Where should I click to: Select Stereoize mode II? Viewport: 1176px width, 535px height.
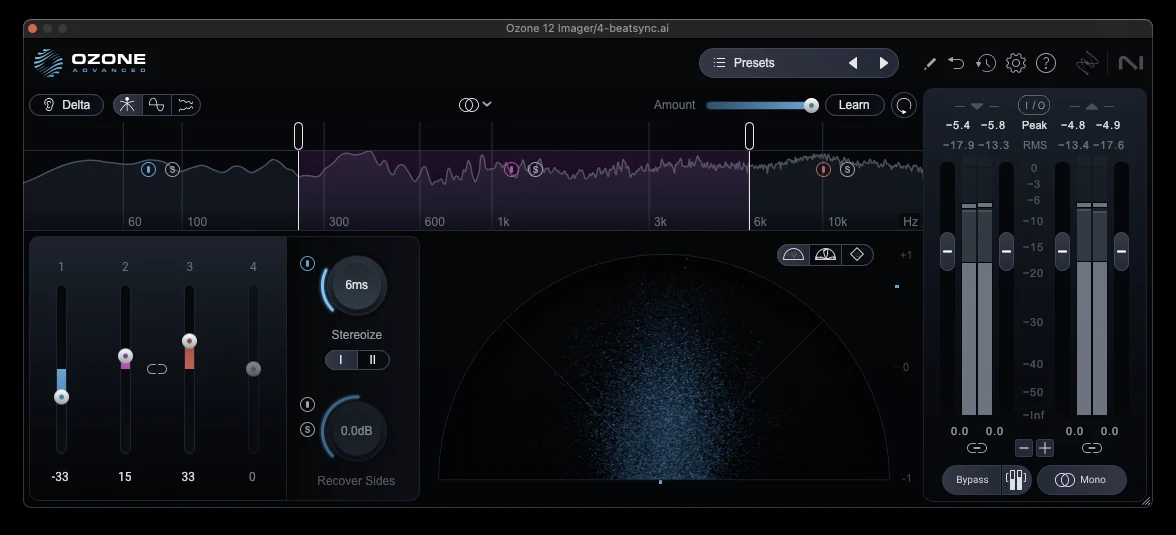pos(373,360)
